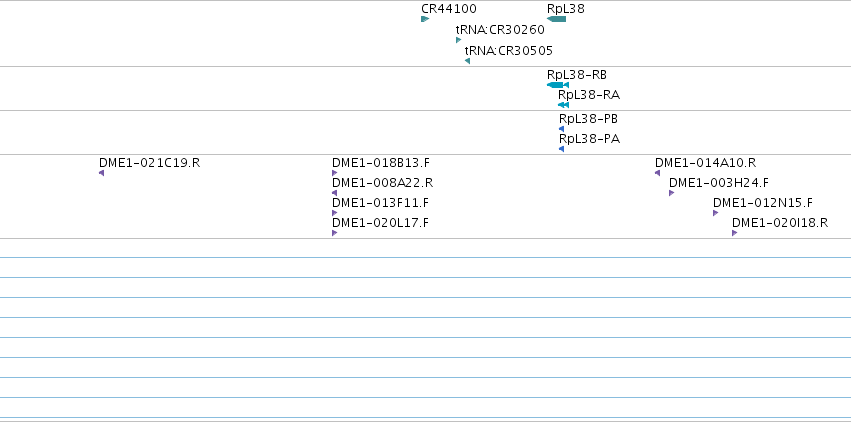Click the DME1-003H24.F label text
The width and height of the screenshot is (851, 422).
coord(719,183)
